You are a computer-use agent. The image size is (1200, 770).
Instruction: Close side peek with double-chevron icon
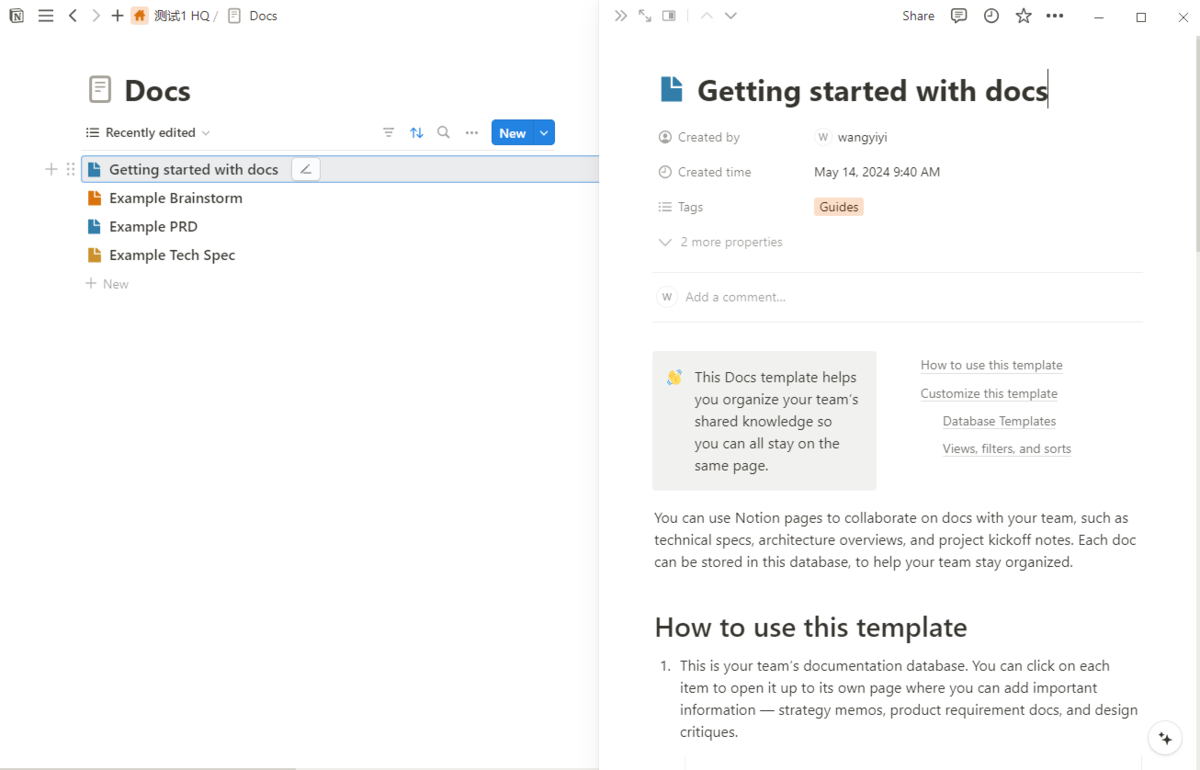pyautogui.click(x=620, y=16)
